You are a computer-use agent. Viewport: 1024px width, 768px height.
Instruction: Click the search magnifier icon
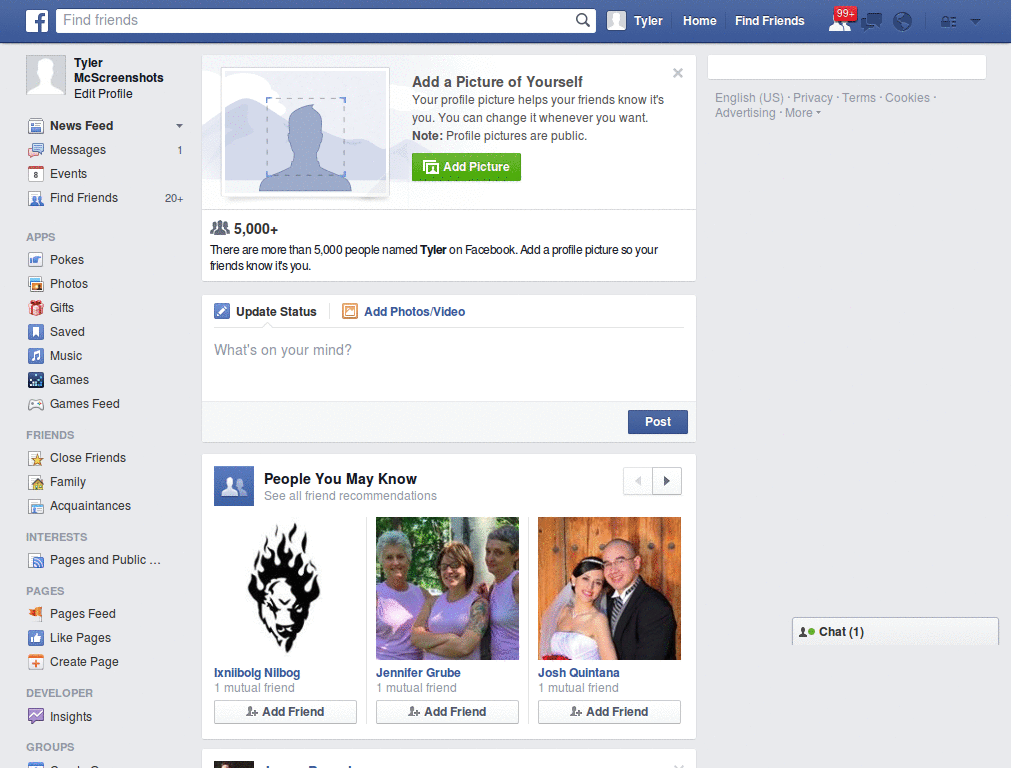pos(583,20)
